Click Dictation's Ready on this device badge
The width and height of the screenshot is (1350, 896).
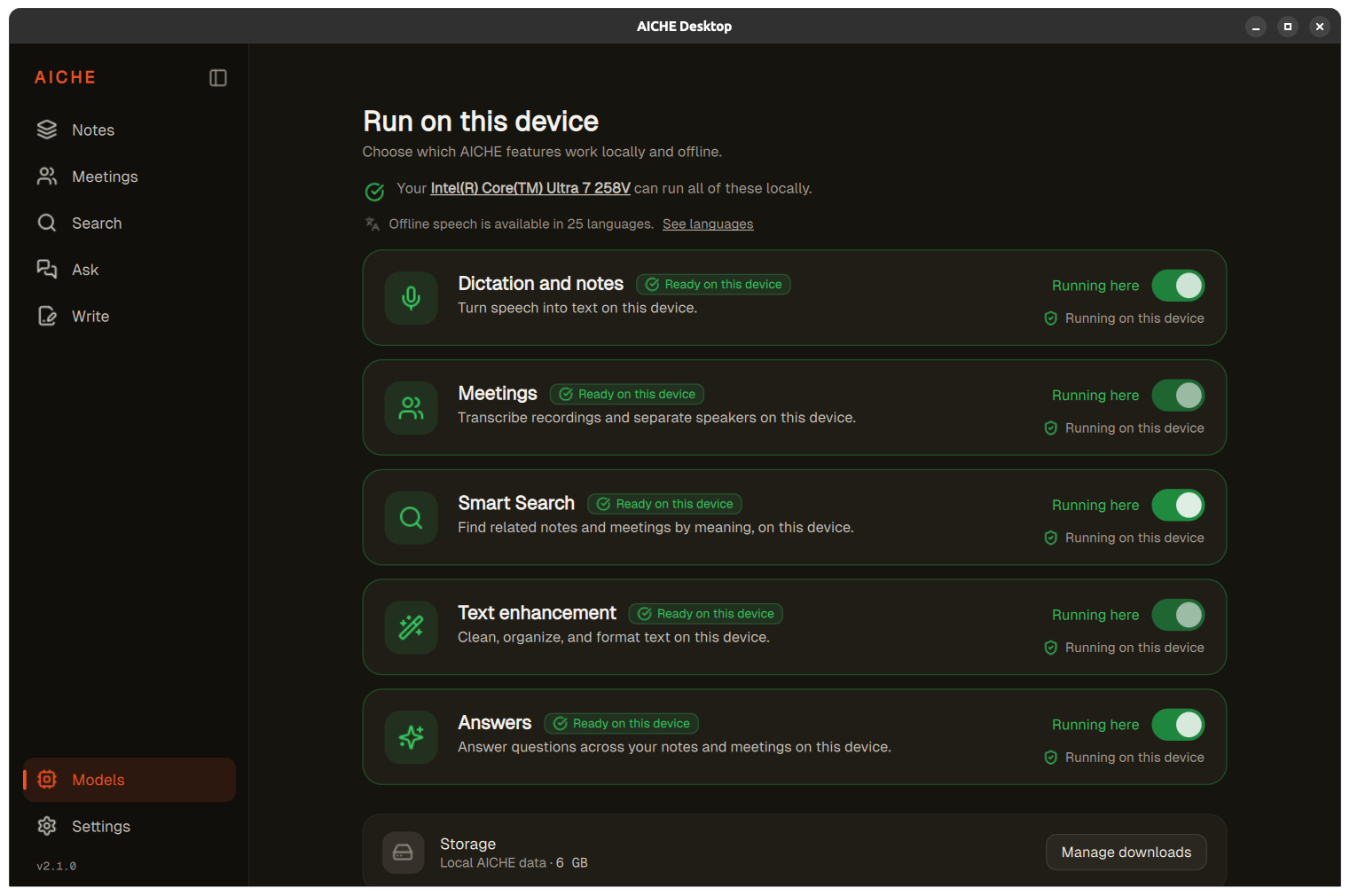click(713, 285)
